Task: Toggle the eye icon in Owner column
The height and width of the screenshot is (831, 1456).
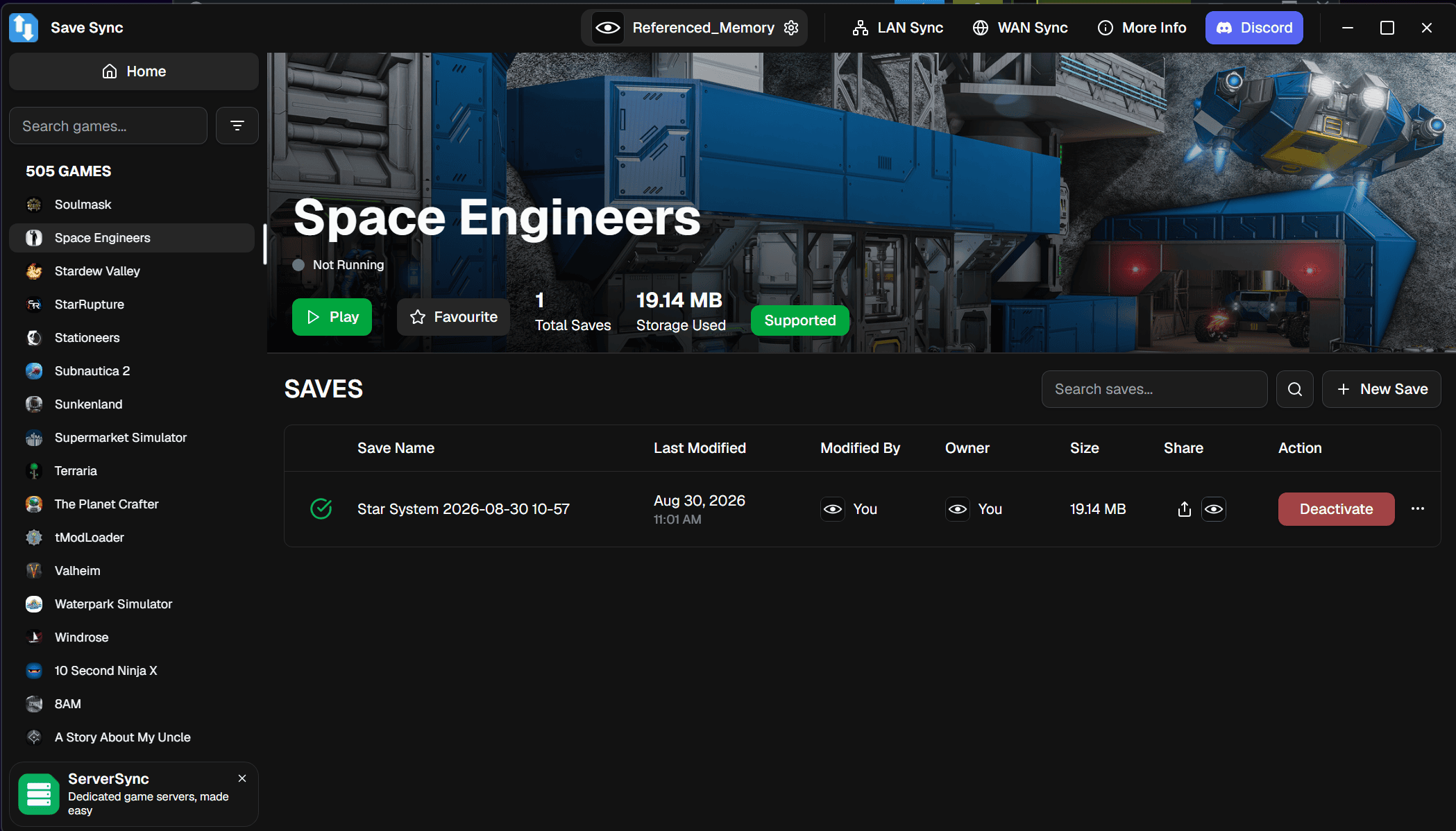Action: pos(957,509)
